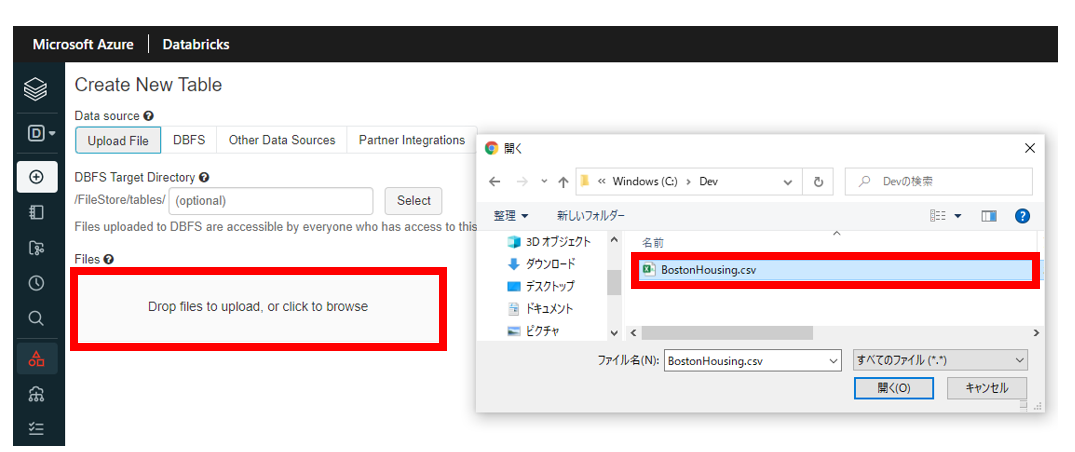Screen dimensions: 1075x452
Task: Click the help icon beside Data source
Action: point(148,116)
